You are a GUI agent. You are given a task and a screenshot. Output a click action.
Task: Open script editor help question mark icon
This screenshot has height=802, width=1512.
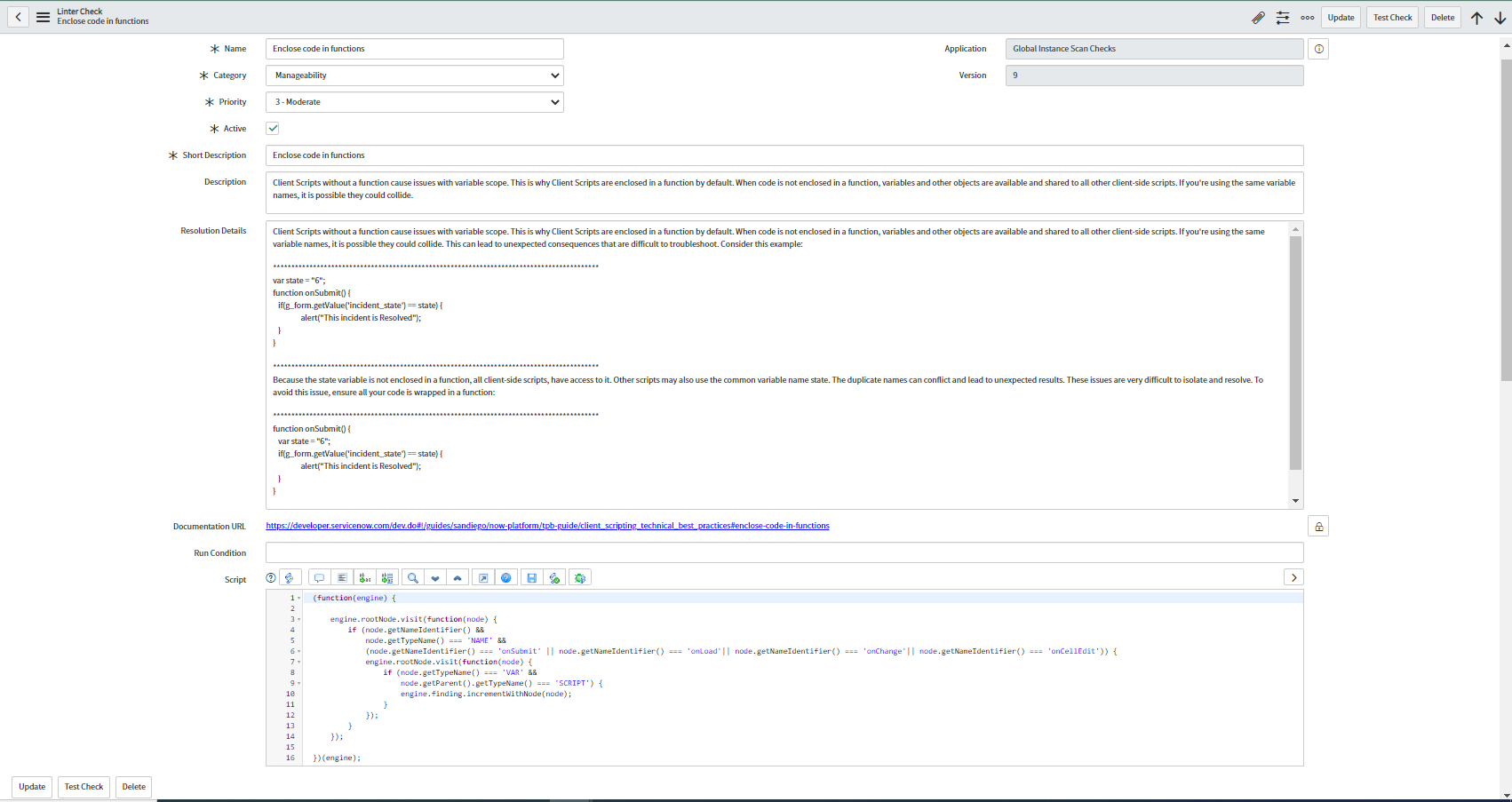[x=270, y=577]
